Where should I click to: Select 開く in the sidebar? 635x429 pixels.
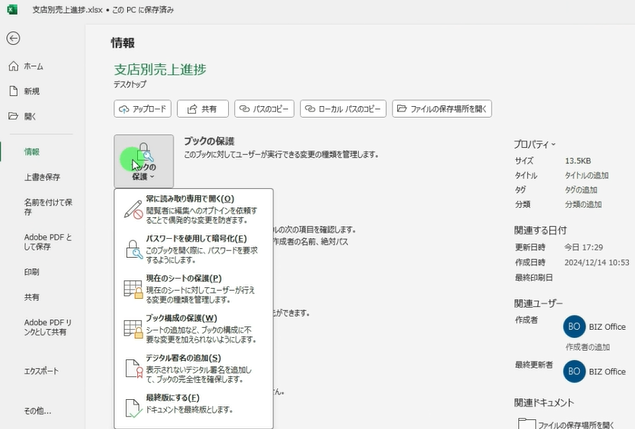pyautogui.click(x=30, y=116)
